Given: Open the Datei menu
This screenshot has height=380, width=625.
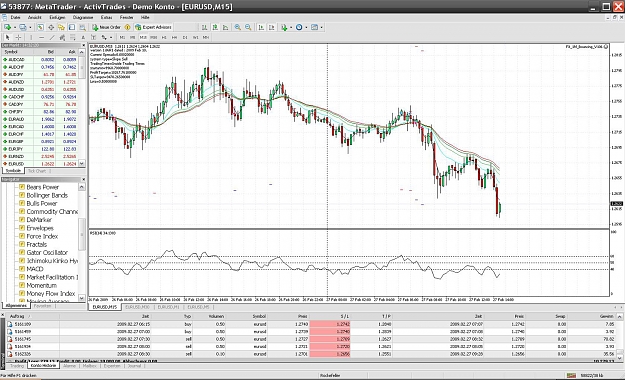Looking at the screenshot, I should pos(15,18).
